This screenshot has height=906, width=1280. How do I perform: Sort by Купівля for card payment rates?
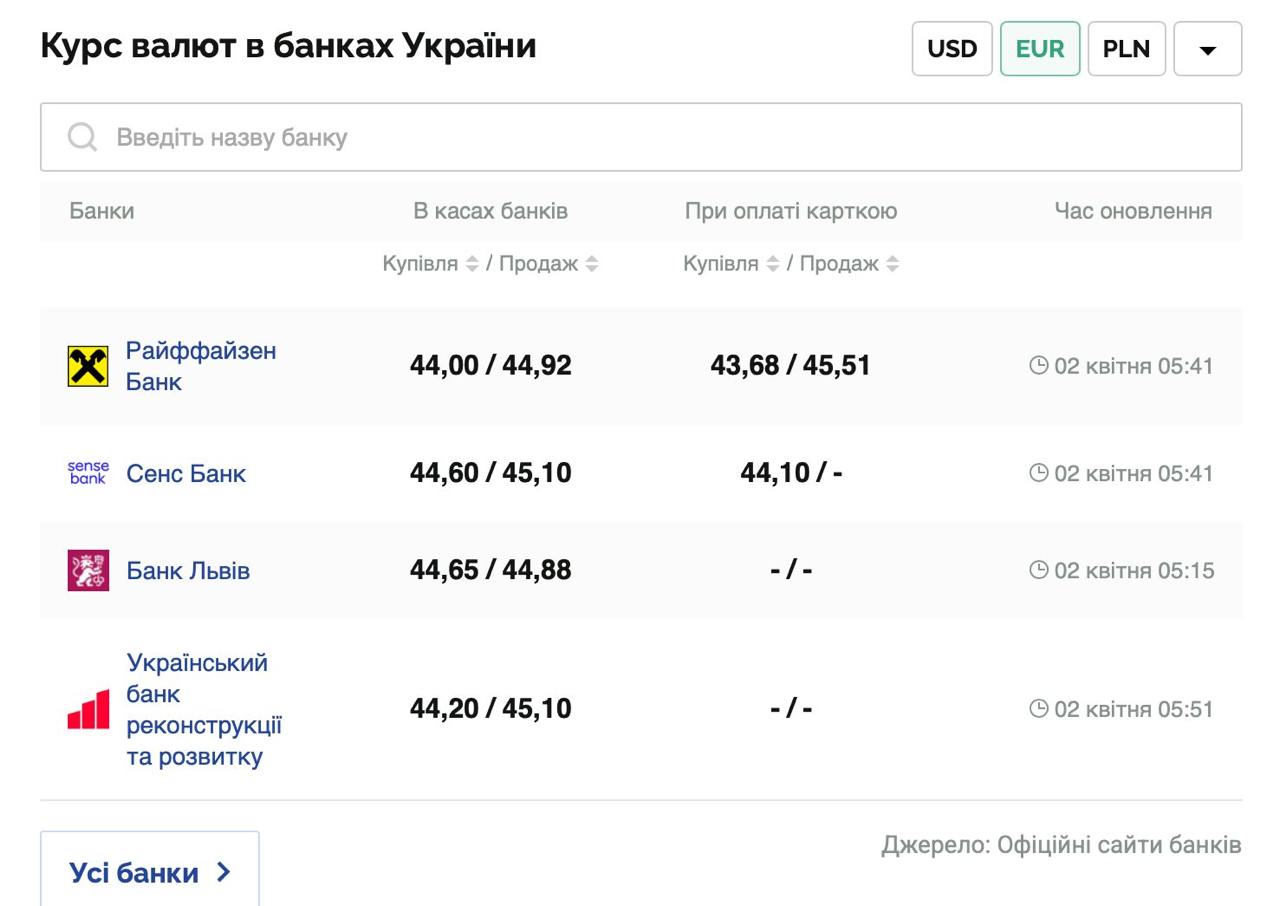tap(772, 264)
